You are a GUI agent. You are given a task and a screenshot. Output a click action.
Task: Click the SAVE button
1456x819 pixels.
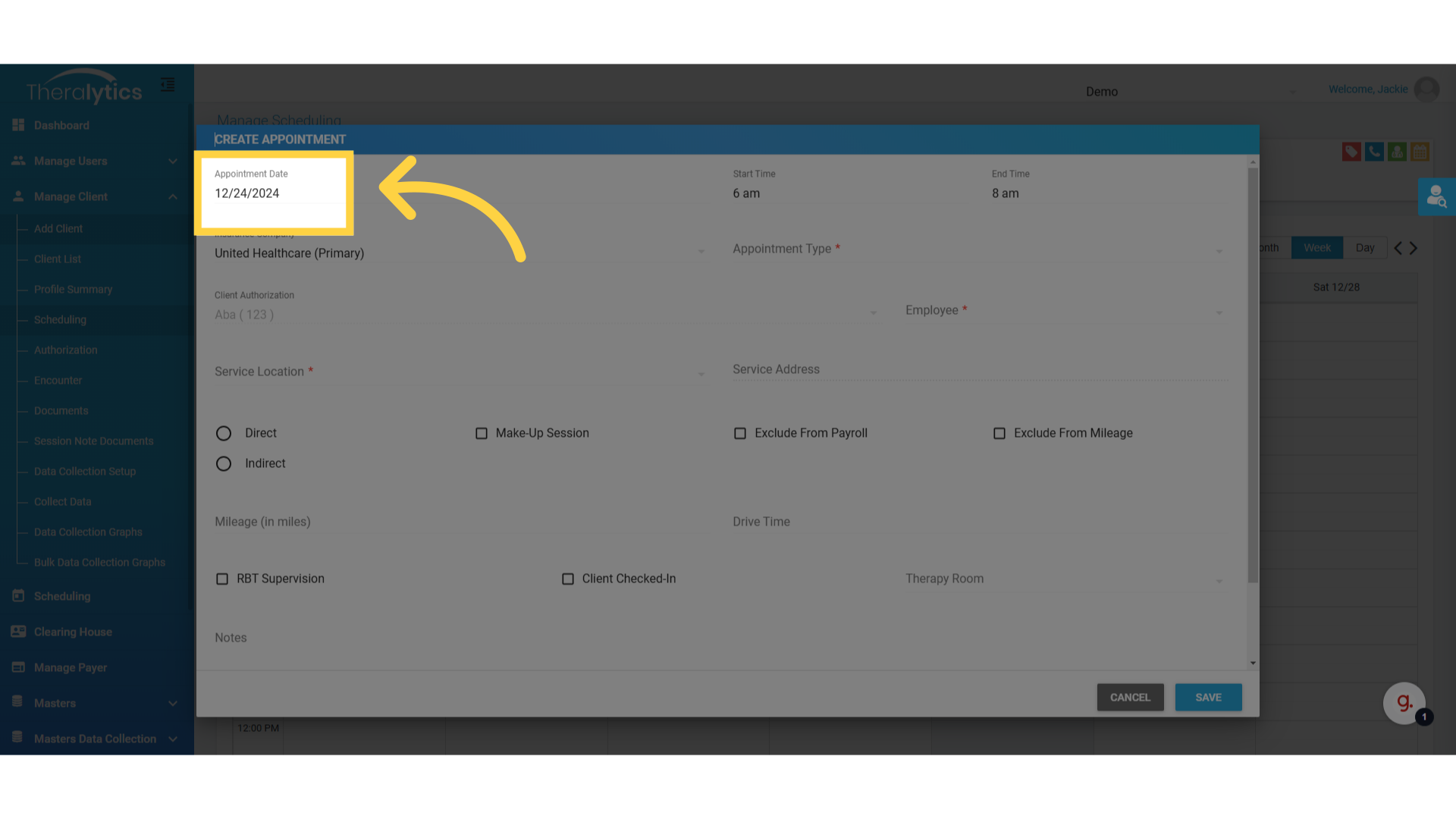[1208, 697]
